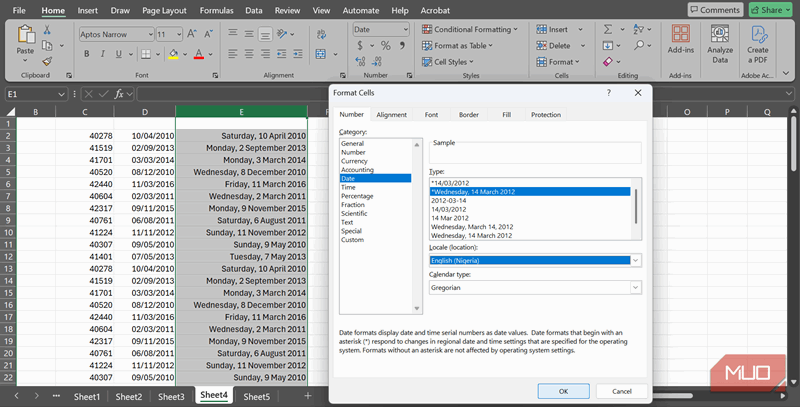The width and height of the screenshot is (800, 407).
Task: Apply the yellow Fill Color swatch
Action: click(x=173, y=54)
